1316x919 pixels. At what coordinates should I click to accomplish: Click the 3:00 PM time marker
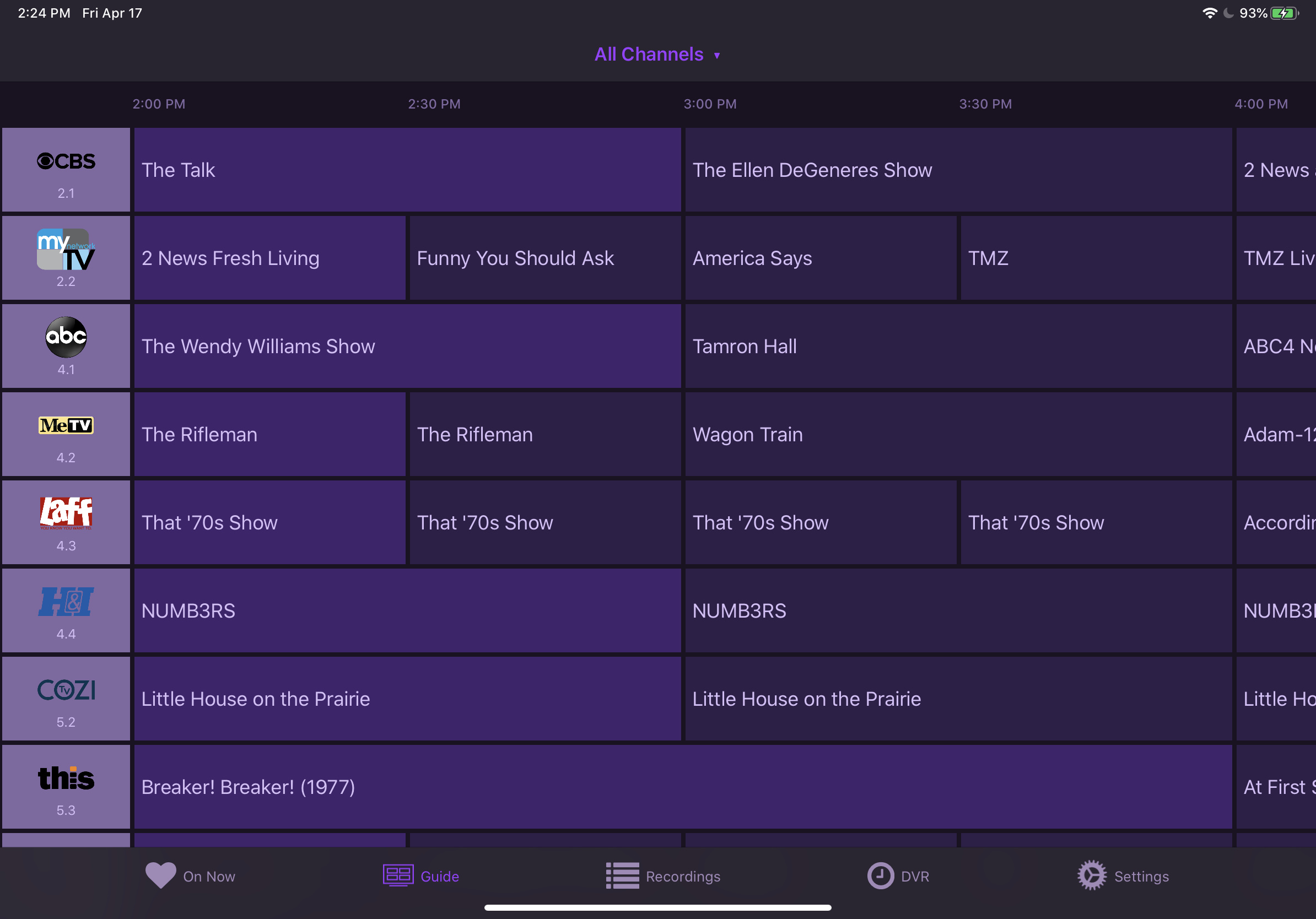(710, 104)
